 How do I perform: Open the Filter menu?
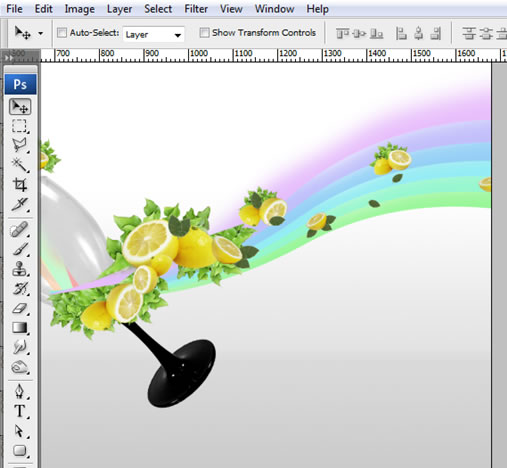click(x=196, y=9)
